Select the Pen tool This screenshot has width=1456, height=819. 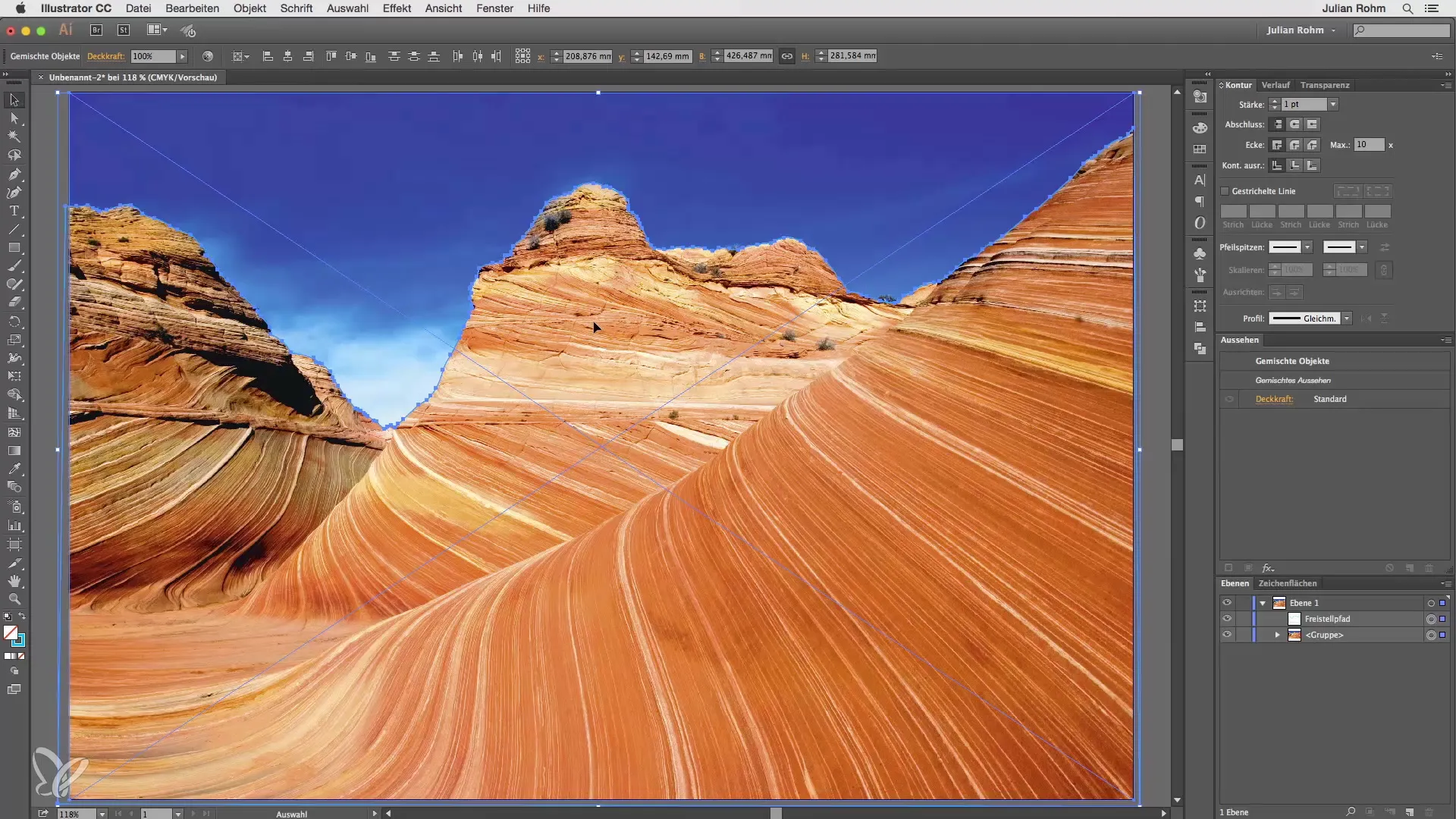14,174
